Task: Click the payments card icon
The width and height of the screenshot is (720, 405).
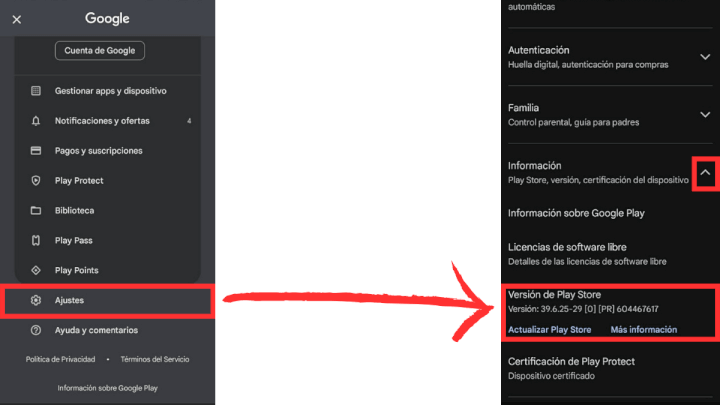Action: pos(36,151)
